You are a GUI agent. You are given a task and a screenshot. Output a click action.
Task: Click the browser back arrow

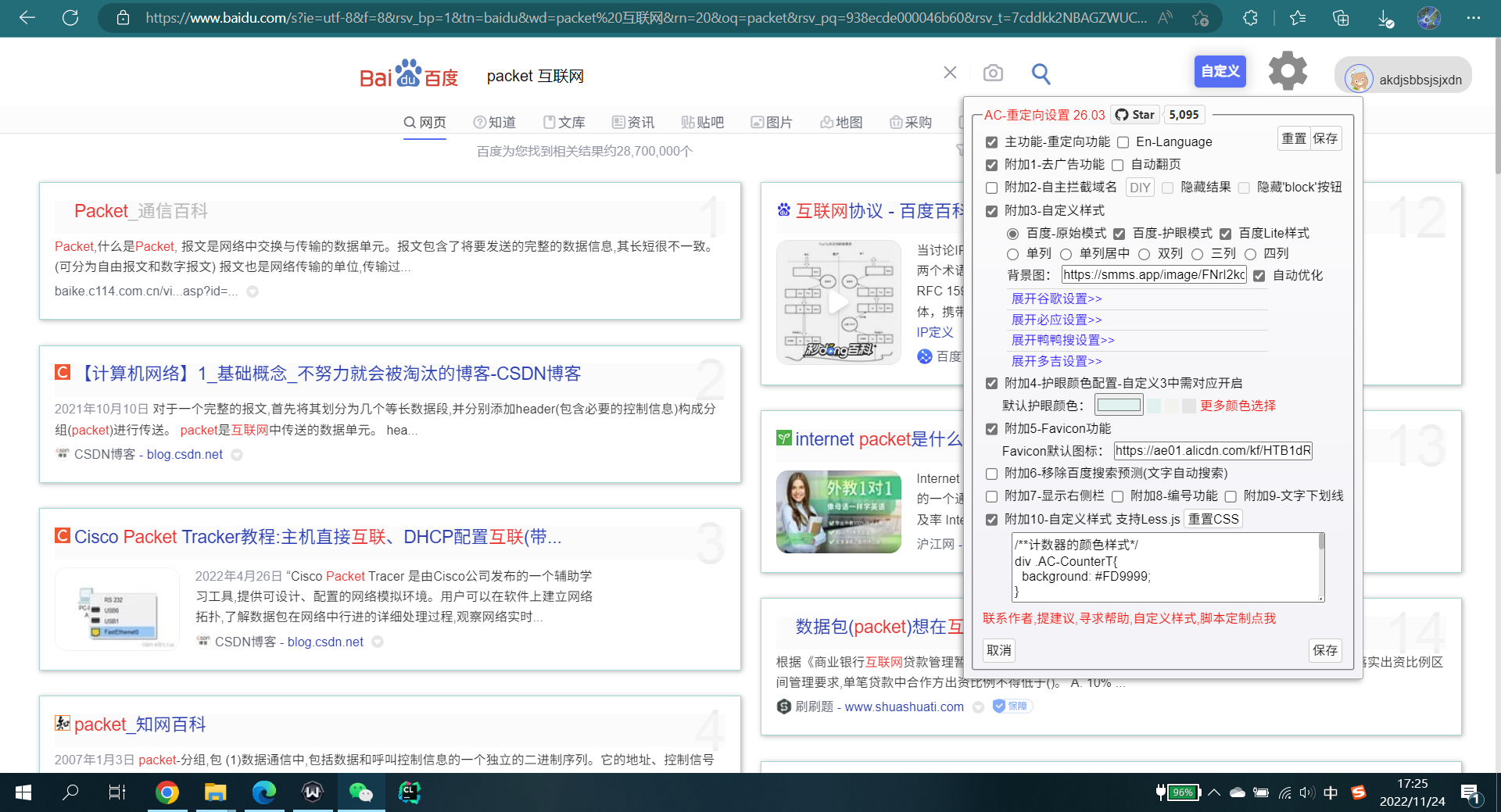tap(27, 17)
